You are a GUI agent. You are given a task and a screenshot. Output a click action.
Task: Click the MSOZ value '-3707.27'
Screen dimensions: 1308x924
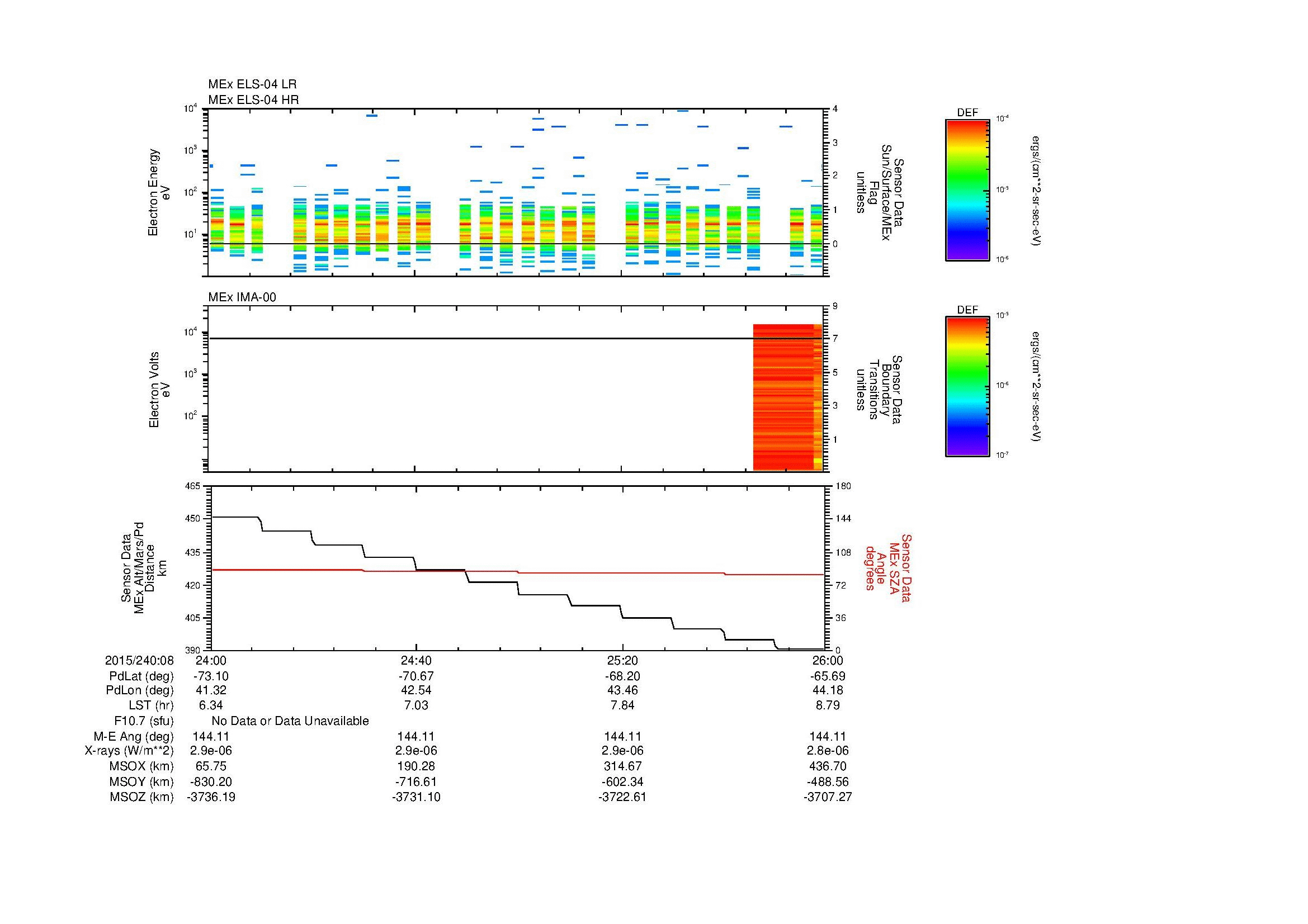point(828,797)
